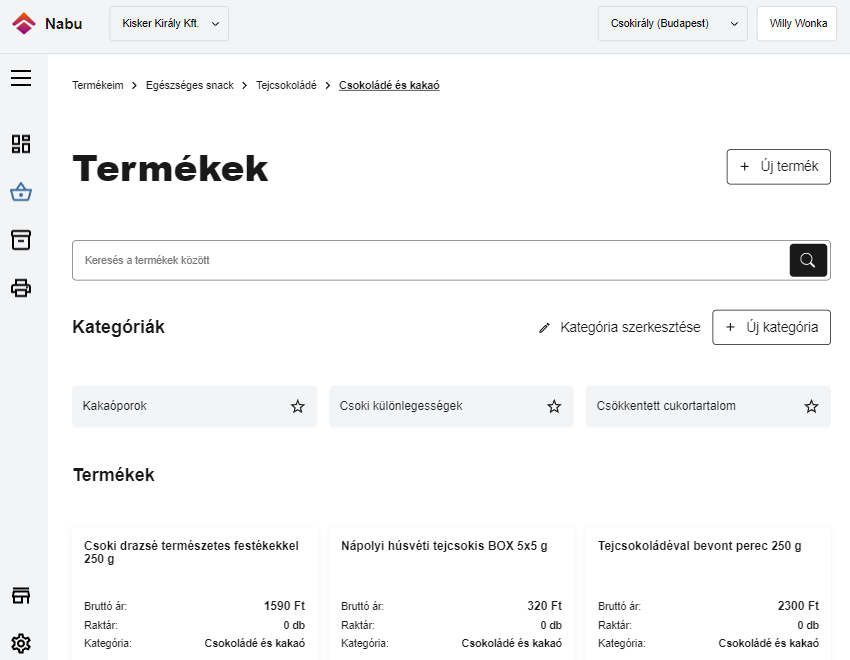The width and height of the screenshot is (850, 660).
Task: Open the printer icon in the sidebar
Action: click(x=20, y=287)
